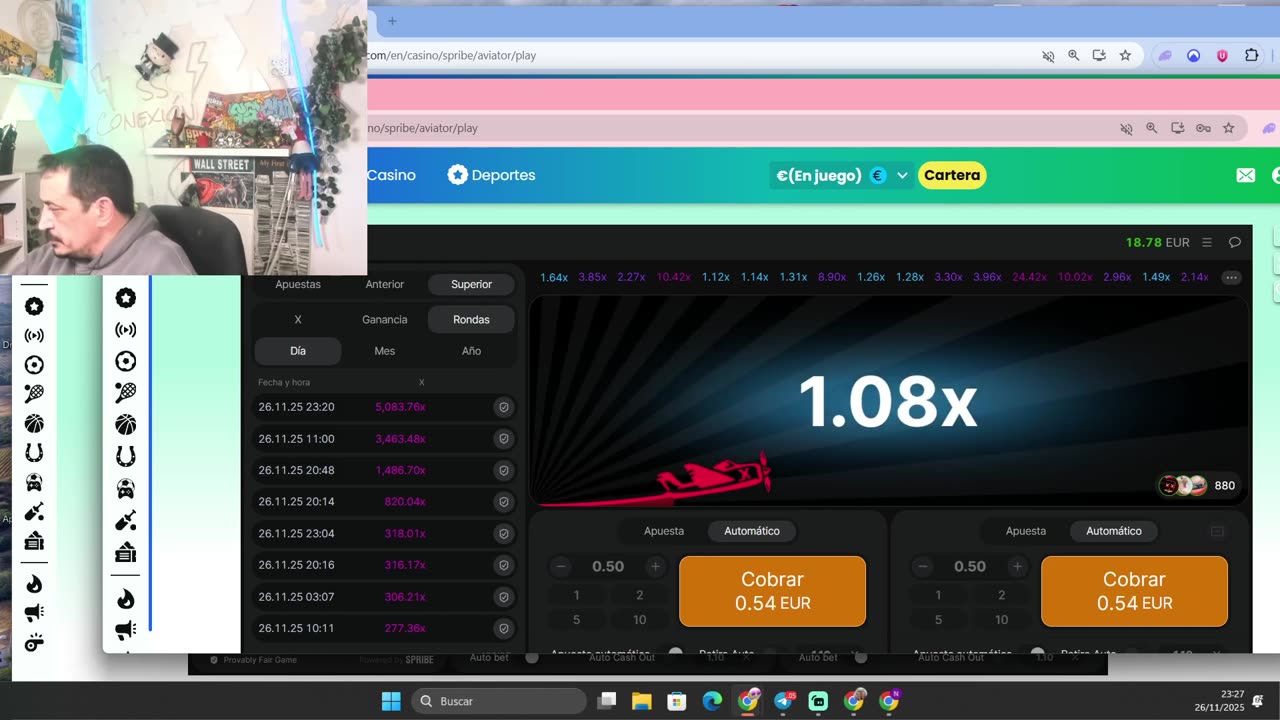Open the zoom icon in the blue browser toolbar
Image resolution: width=1280 pixels, height=720 pixels.
1073,56
